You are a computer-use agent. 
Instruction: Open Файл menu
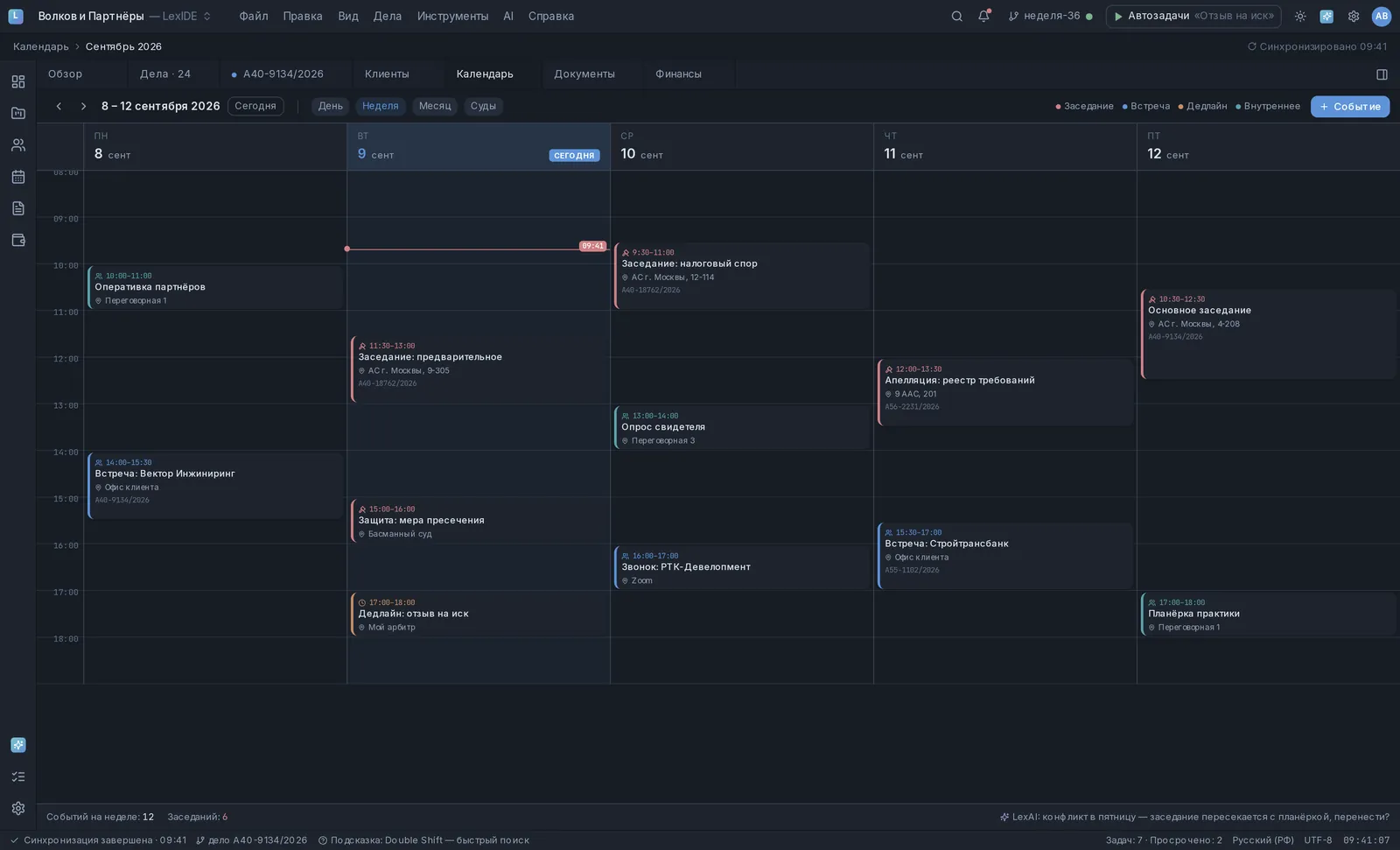(x=254, y=16)
